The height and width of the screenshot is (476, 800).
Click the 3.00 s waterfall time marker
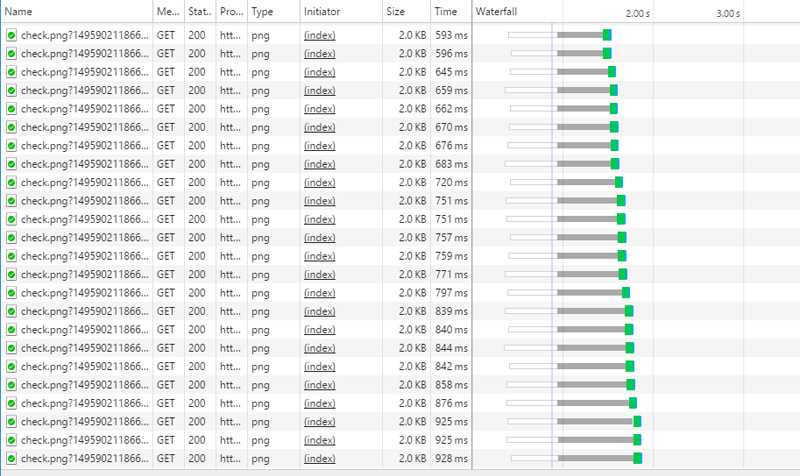coord(728,14)
